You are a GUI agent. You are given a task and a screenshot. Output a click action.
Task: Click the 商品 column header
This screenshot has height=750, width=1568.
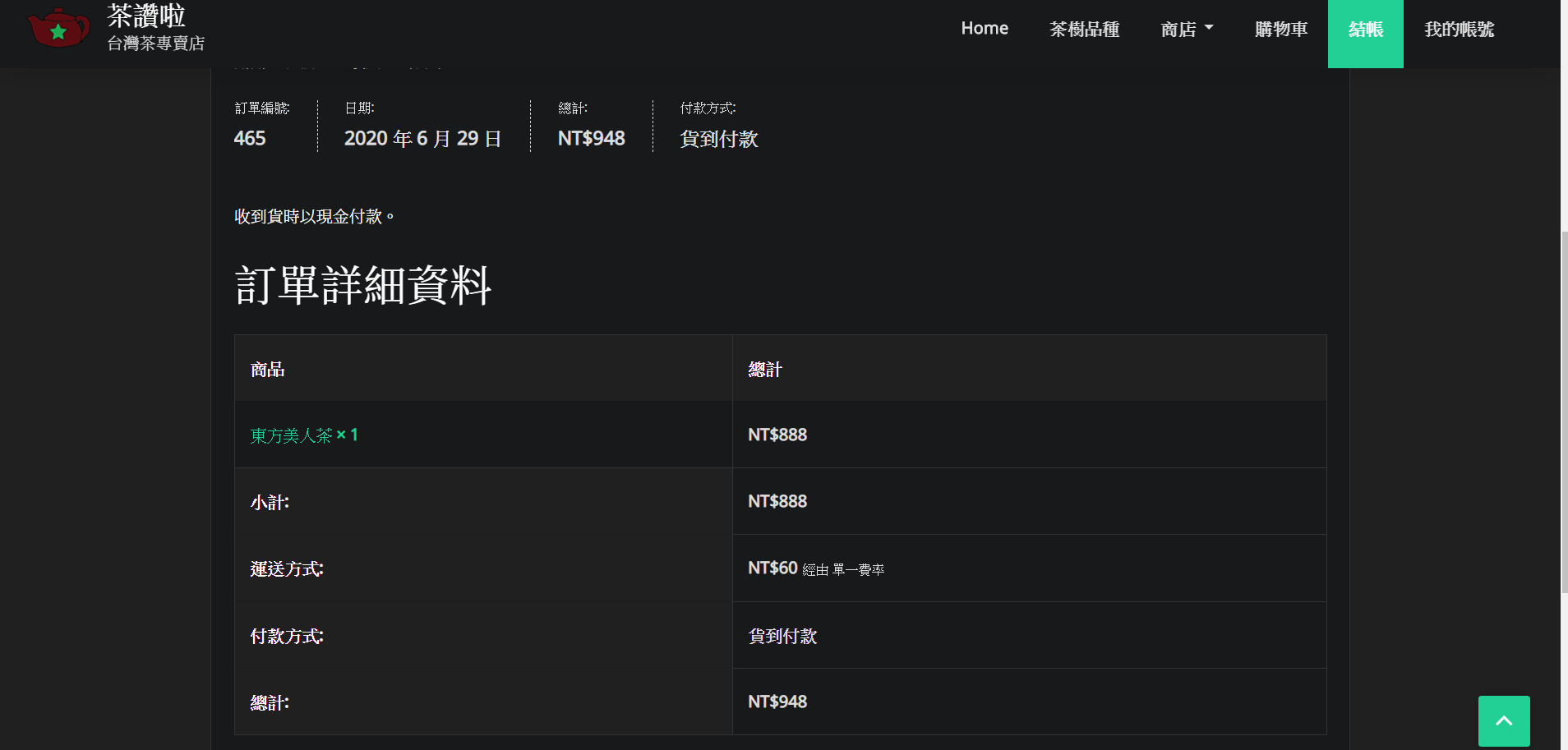268,370
